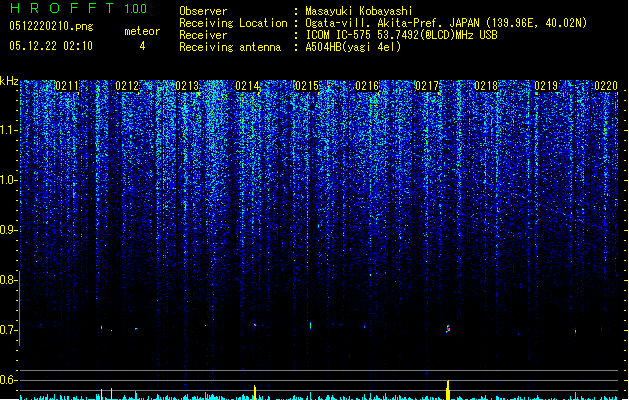Screen dimensions: 629x400
Task: Click the small red echo below 0214
Action: click(x=255, y=325)
